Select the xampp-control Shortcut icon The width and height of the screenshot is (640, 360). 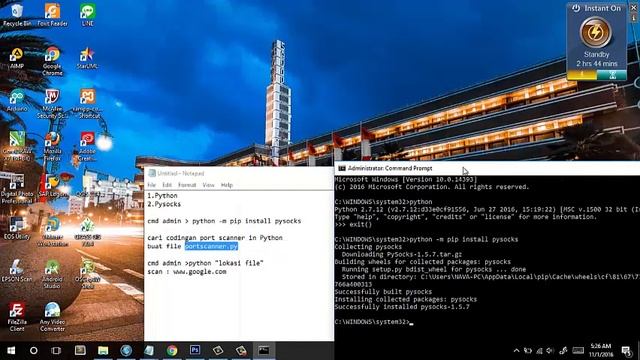[87, 104]
